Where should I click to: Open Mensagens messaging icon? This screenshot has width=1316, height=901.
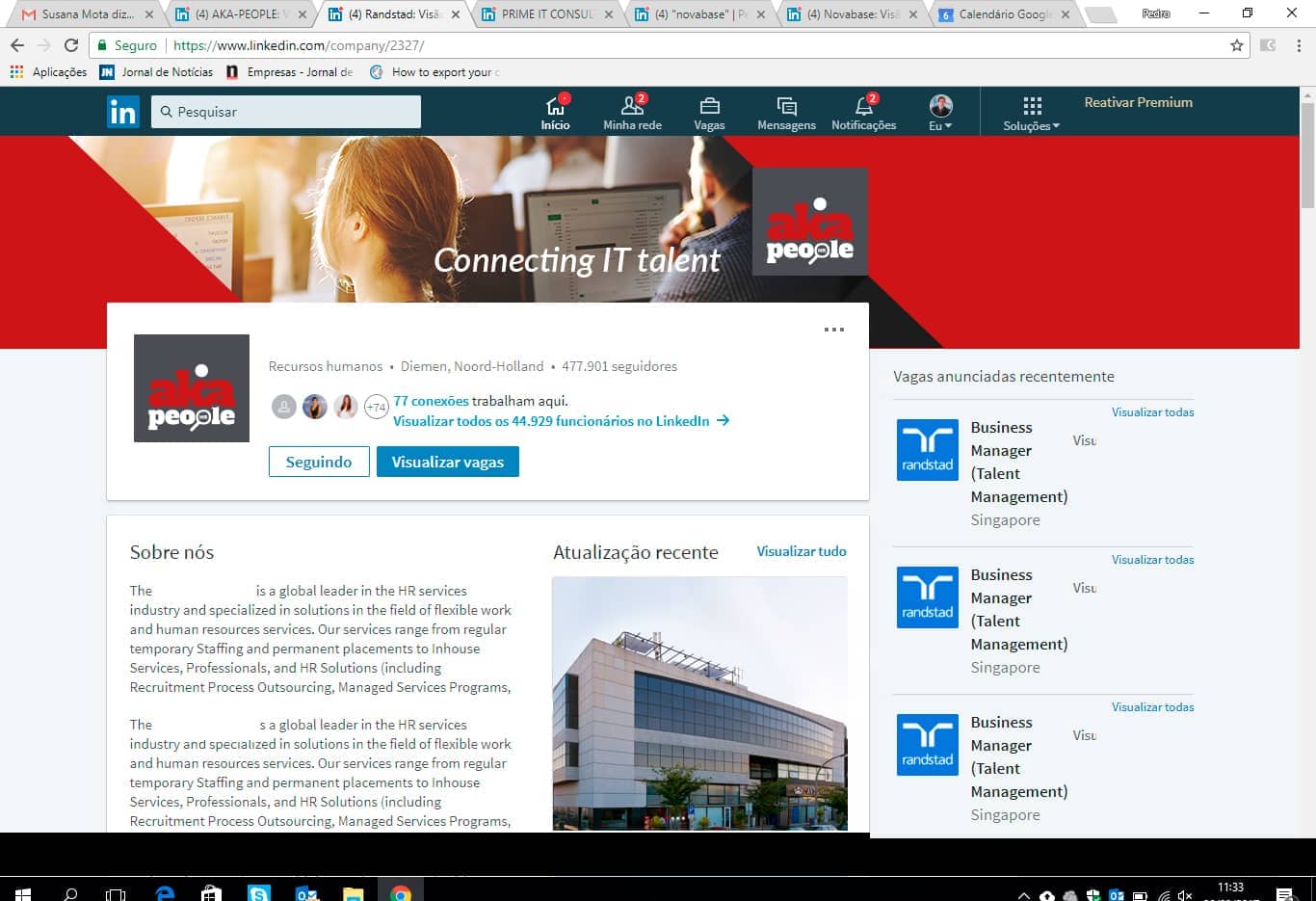[786, 112]
